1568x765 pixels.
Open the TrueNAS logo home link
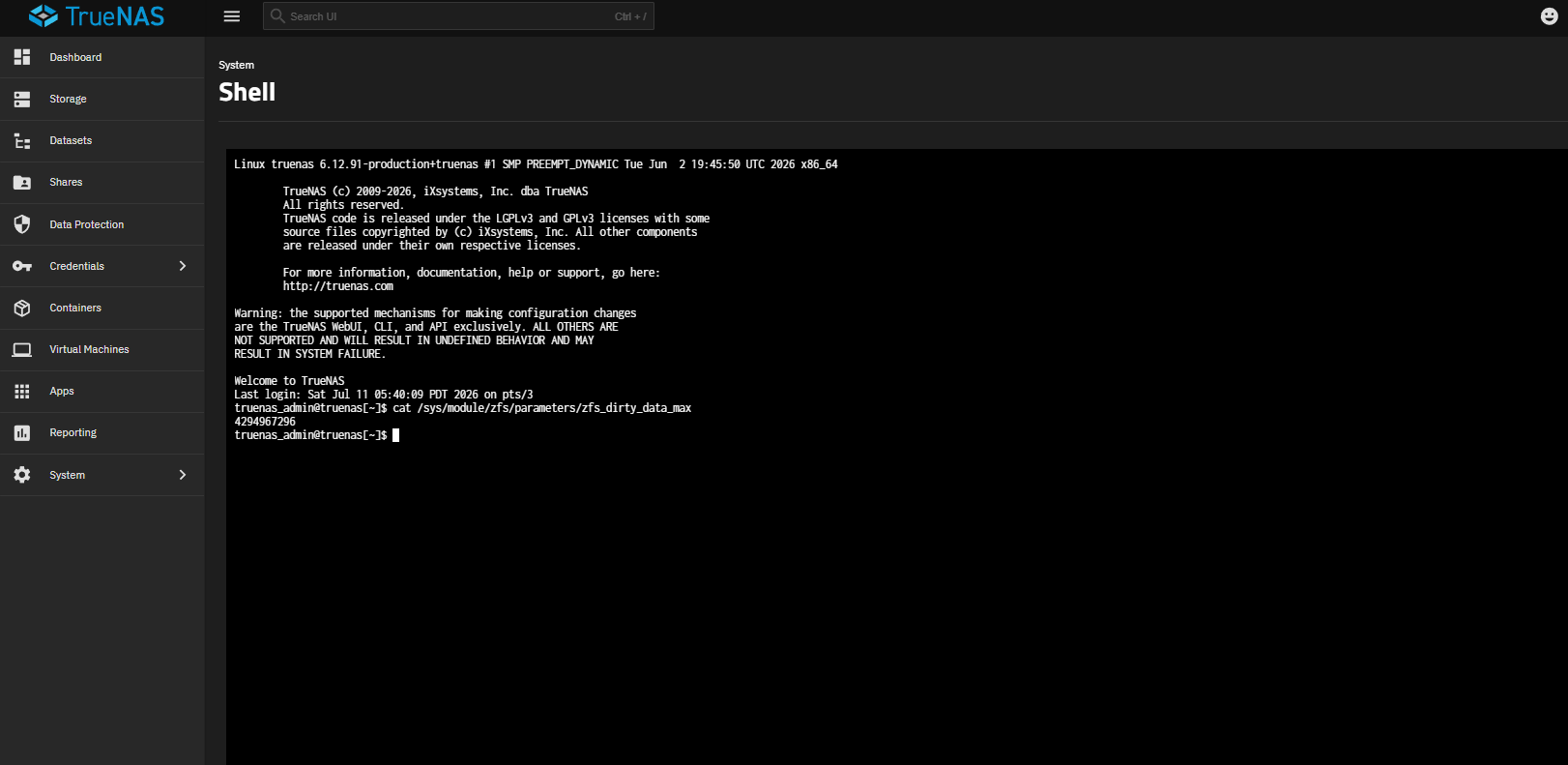coord(97,16)
